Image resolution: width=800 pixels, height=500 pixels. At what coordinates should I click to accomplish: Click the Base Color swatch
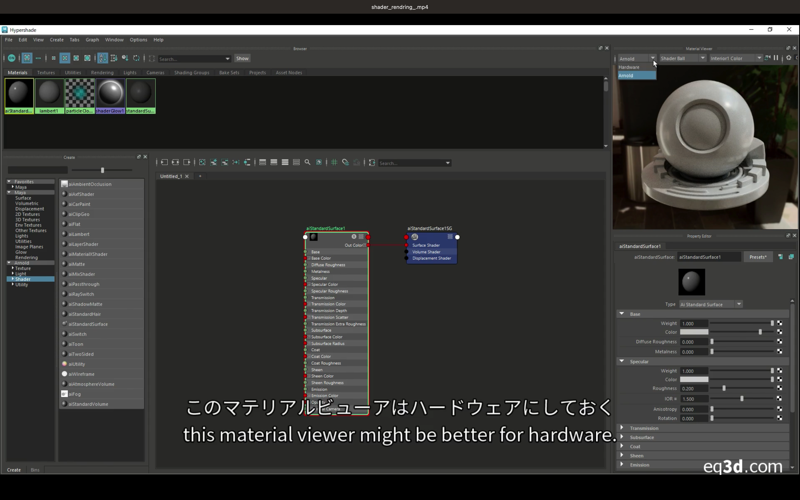coord(694,332)
